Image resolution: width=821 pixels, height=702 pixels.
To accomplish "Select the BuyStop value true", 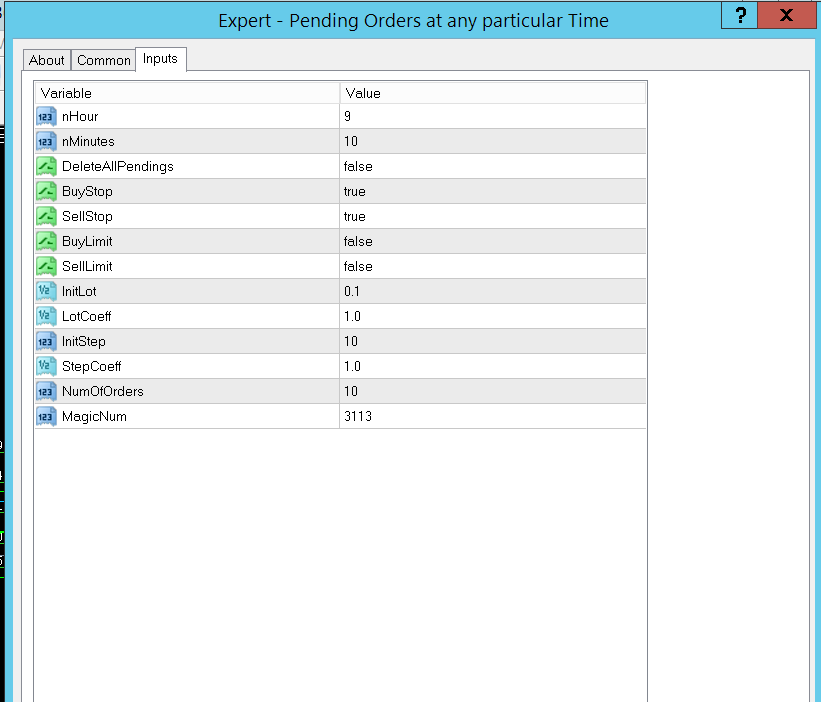I will tap(354, 192).
